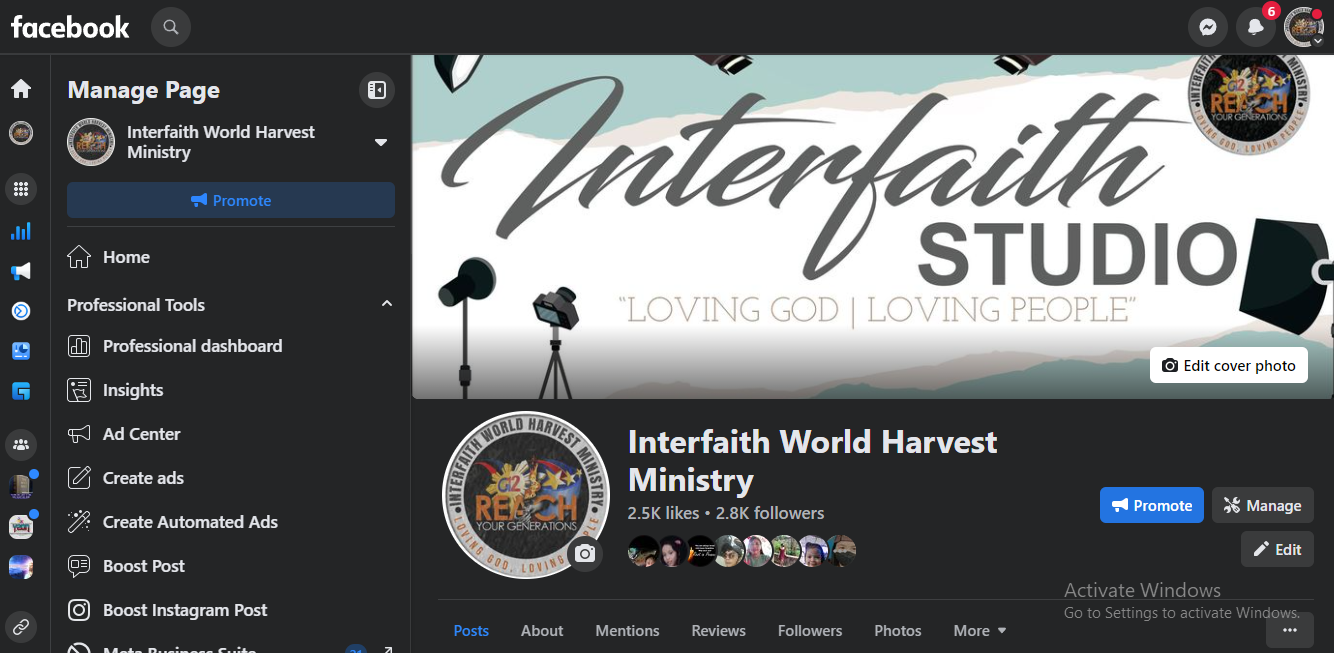Open Professional dashboard

[231, 346]
